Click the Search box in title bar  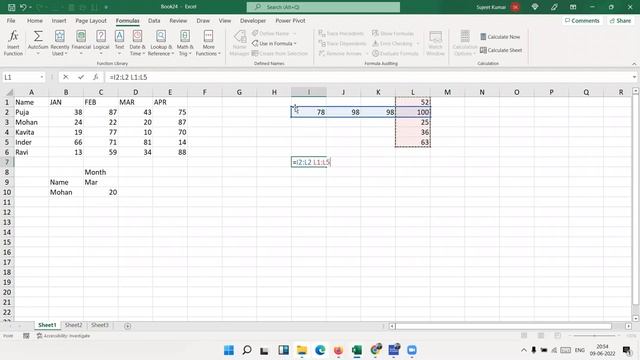click(x=323, y=7)
